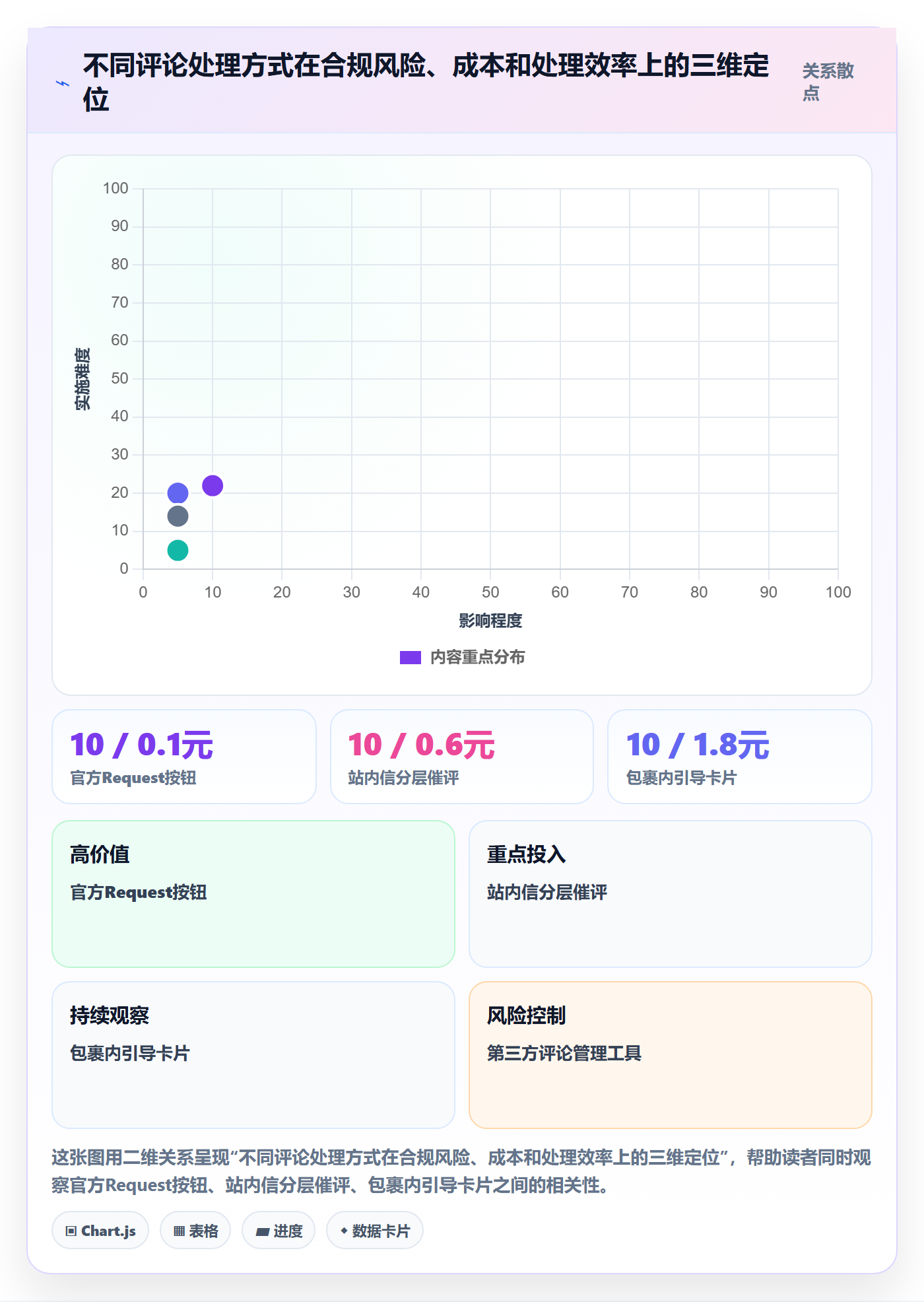Click the 数据卡片 tag chip

375,1231
